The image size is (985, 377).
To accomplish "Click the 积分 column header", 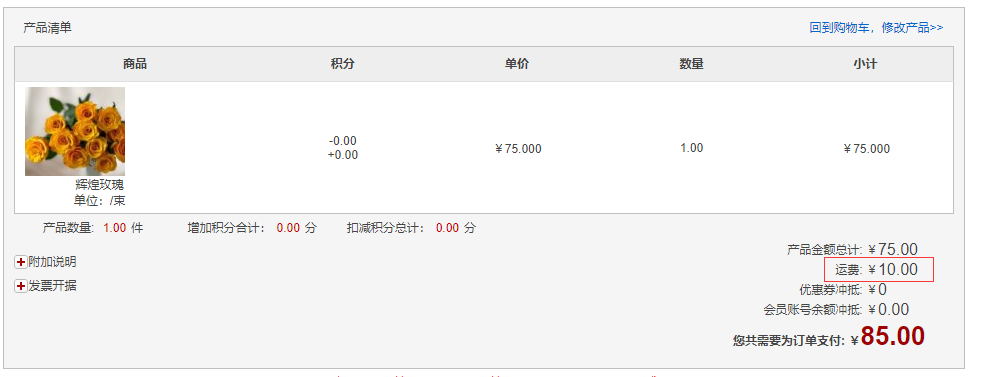I will coord(342,63).
